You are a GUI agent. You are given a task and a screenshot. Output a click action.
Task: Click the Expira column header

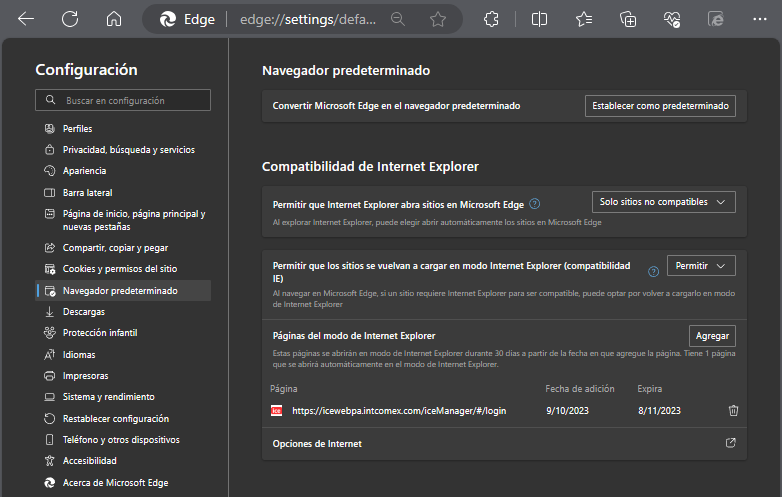click(x=649, y=389)
